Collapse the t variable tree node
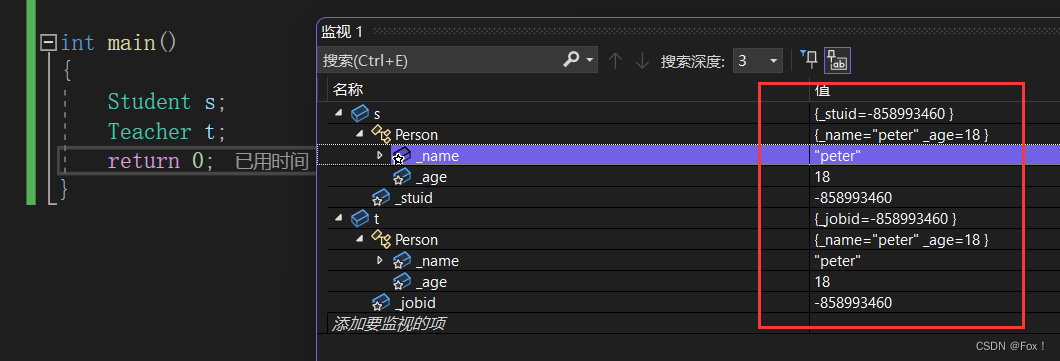The image size is (1060, 361). 338,218
